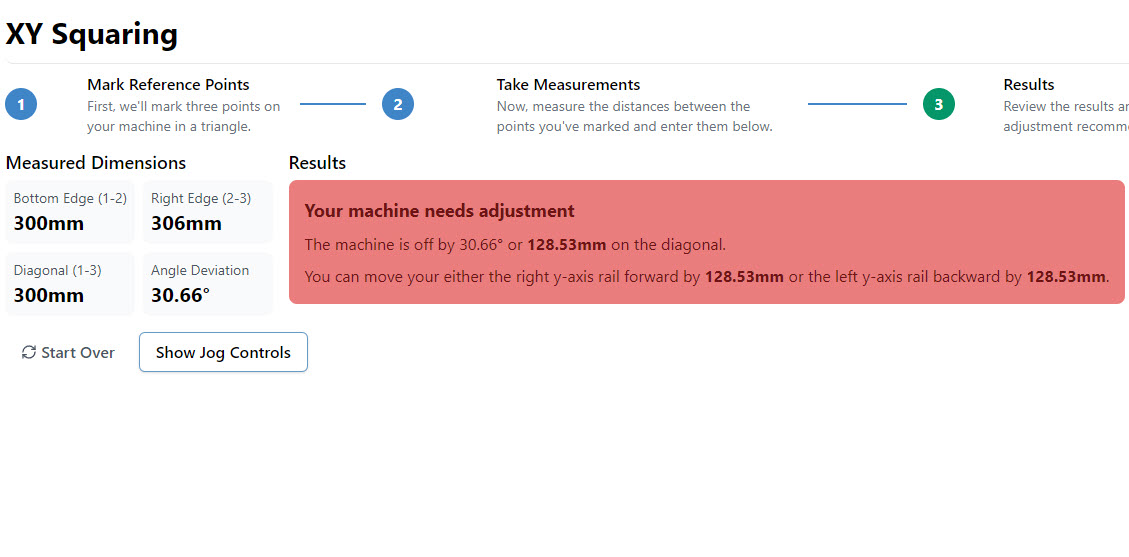
Task: Click the Bottom Edge (1-2) measurement card
Action: [x=70, y=212]
